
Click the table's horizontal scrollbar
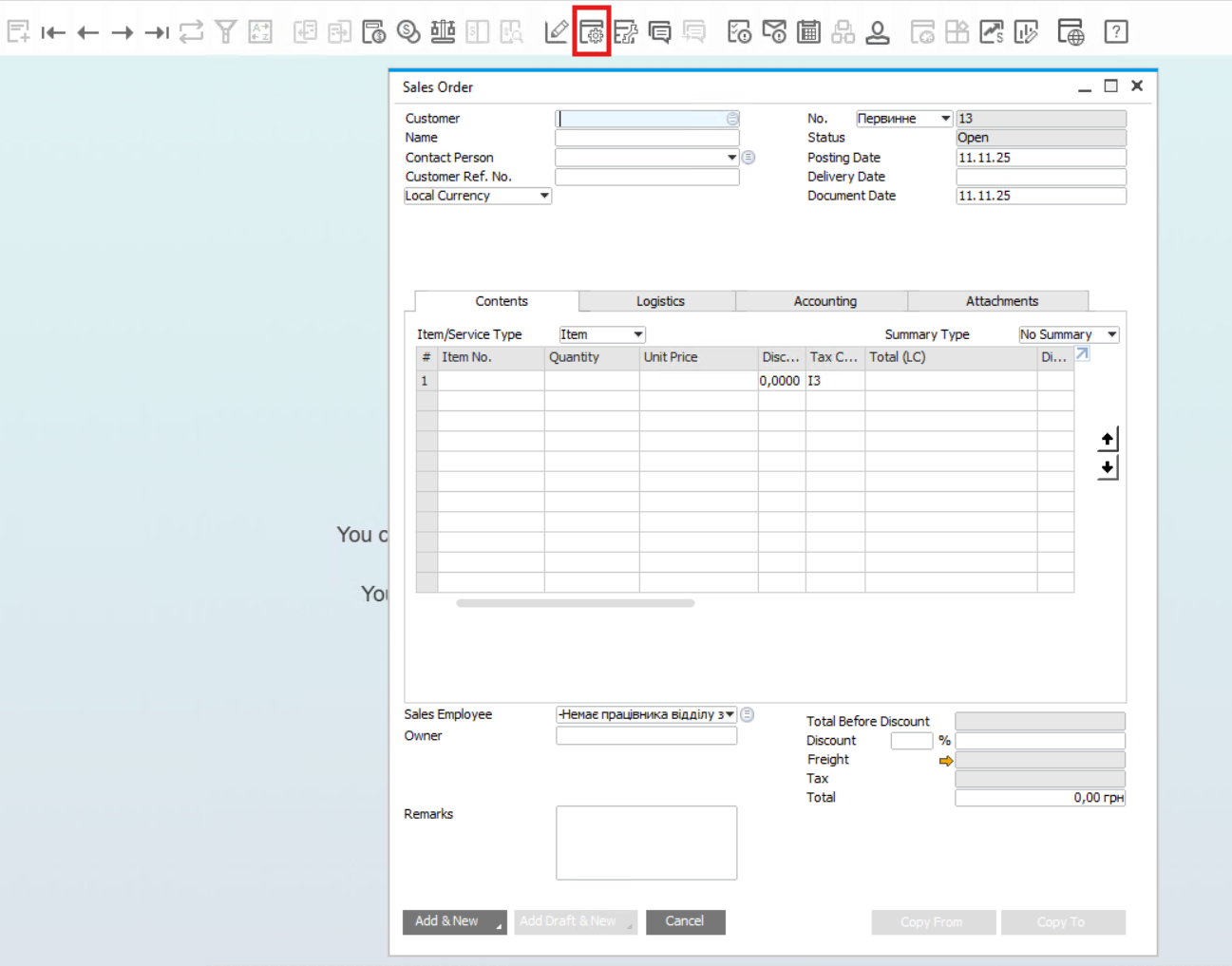point(575,603)
